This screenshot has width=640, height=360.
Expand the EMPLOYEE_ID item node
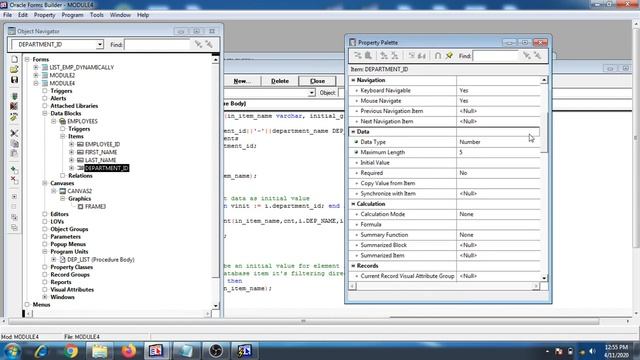(x=72, y=144)
